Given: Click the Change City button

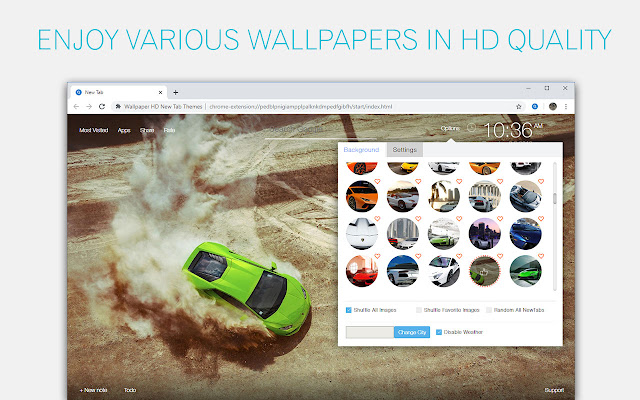Looking at the screenshot, I should click(412, 332).
